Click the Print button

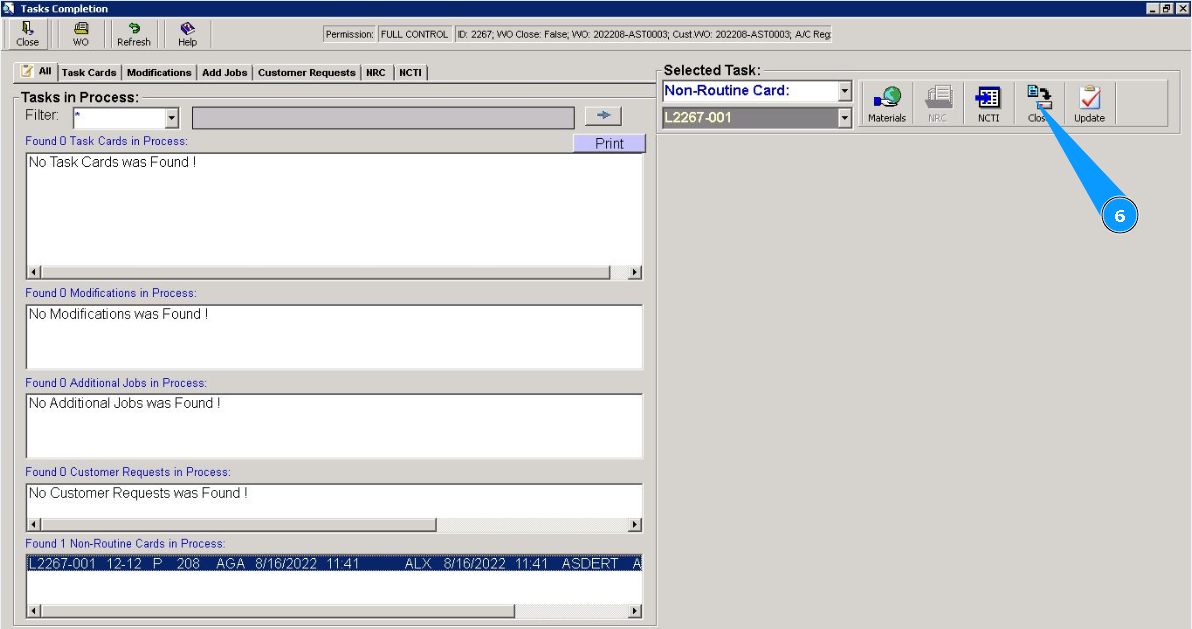click(609, 143)
